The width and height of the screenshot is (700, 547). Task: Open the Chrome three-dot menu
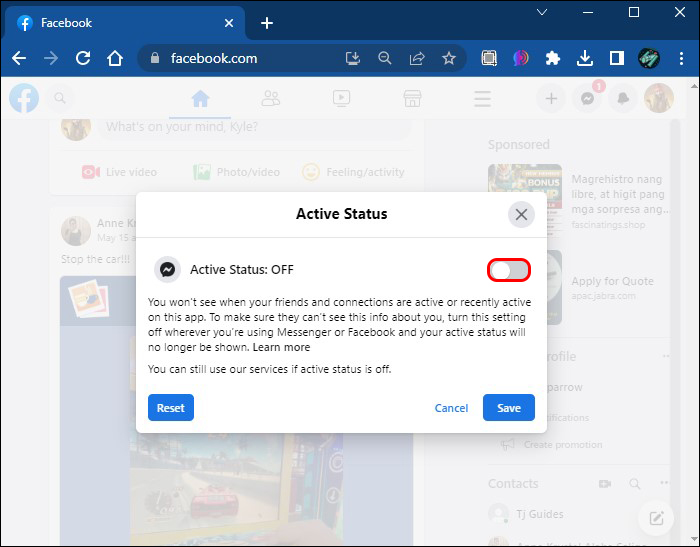(681, 58)
